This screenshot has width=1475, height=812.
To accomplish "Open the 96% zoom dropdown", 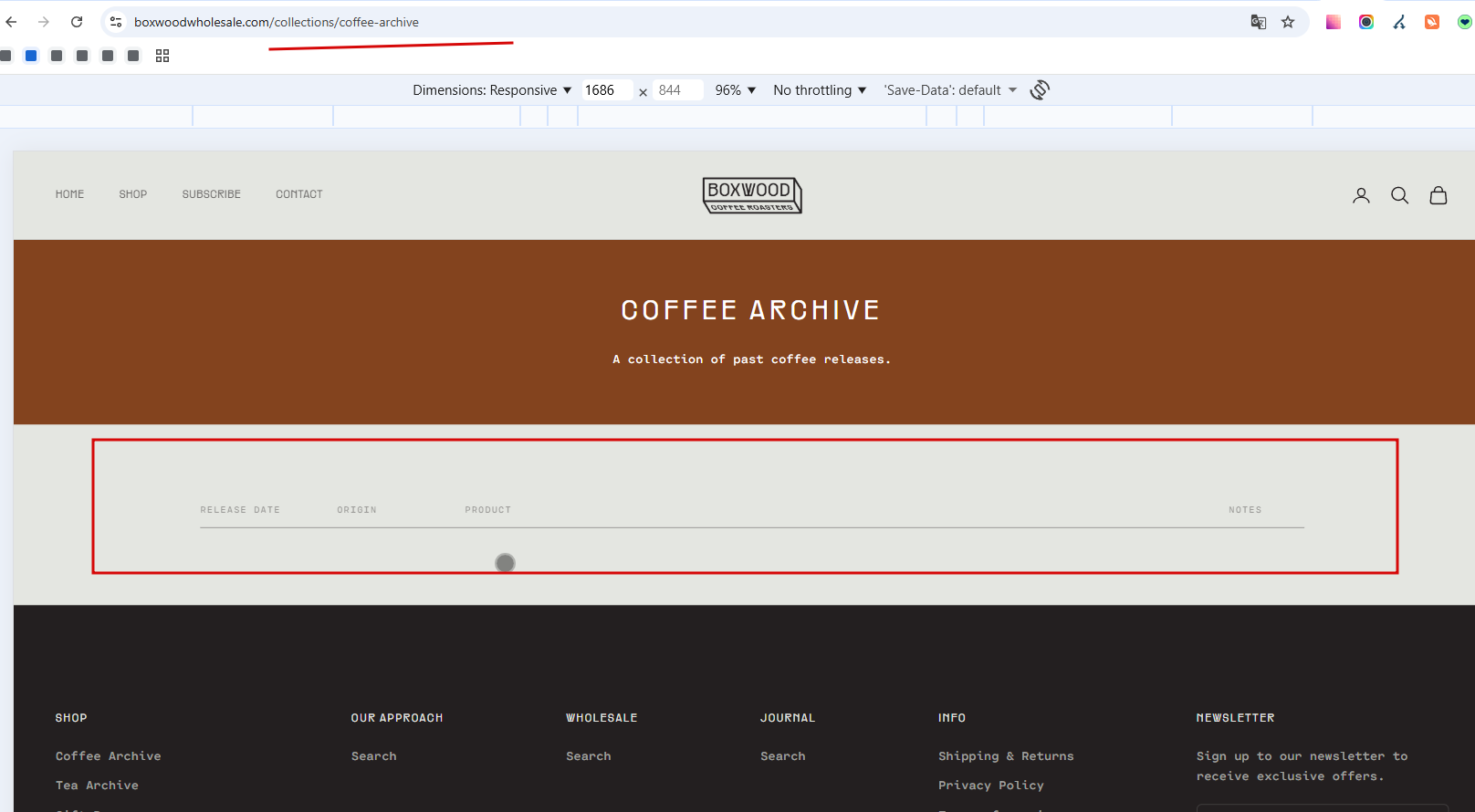I will [736, 90].
